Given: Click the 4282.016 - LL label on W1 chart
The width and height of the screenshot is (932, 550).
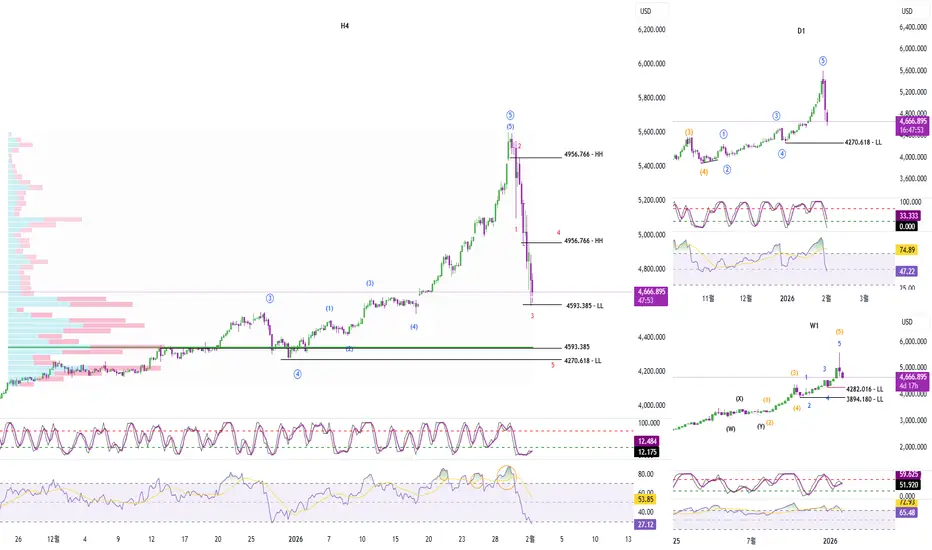Looking at the screenshot, I should point(865,389).
